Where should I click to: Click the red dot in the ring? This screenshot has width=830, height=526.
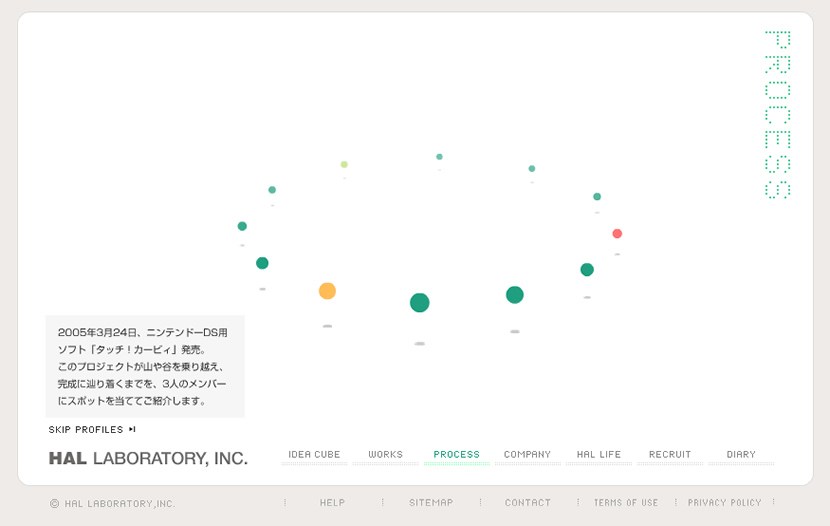[617, 234]
